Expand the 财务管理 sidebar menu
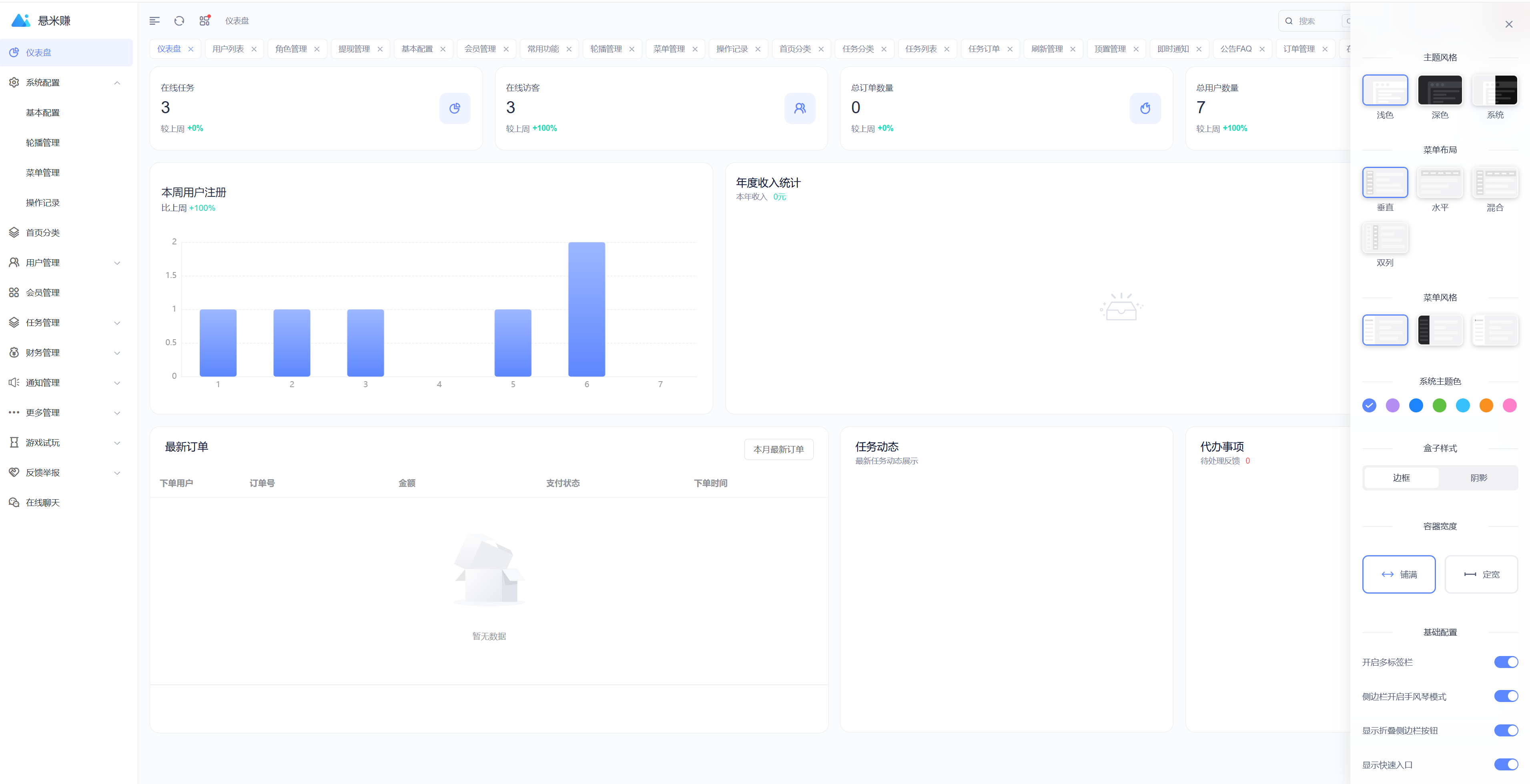Viewport: 1530px width, 784px height. click(x=65, y=352)
